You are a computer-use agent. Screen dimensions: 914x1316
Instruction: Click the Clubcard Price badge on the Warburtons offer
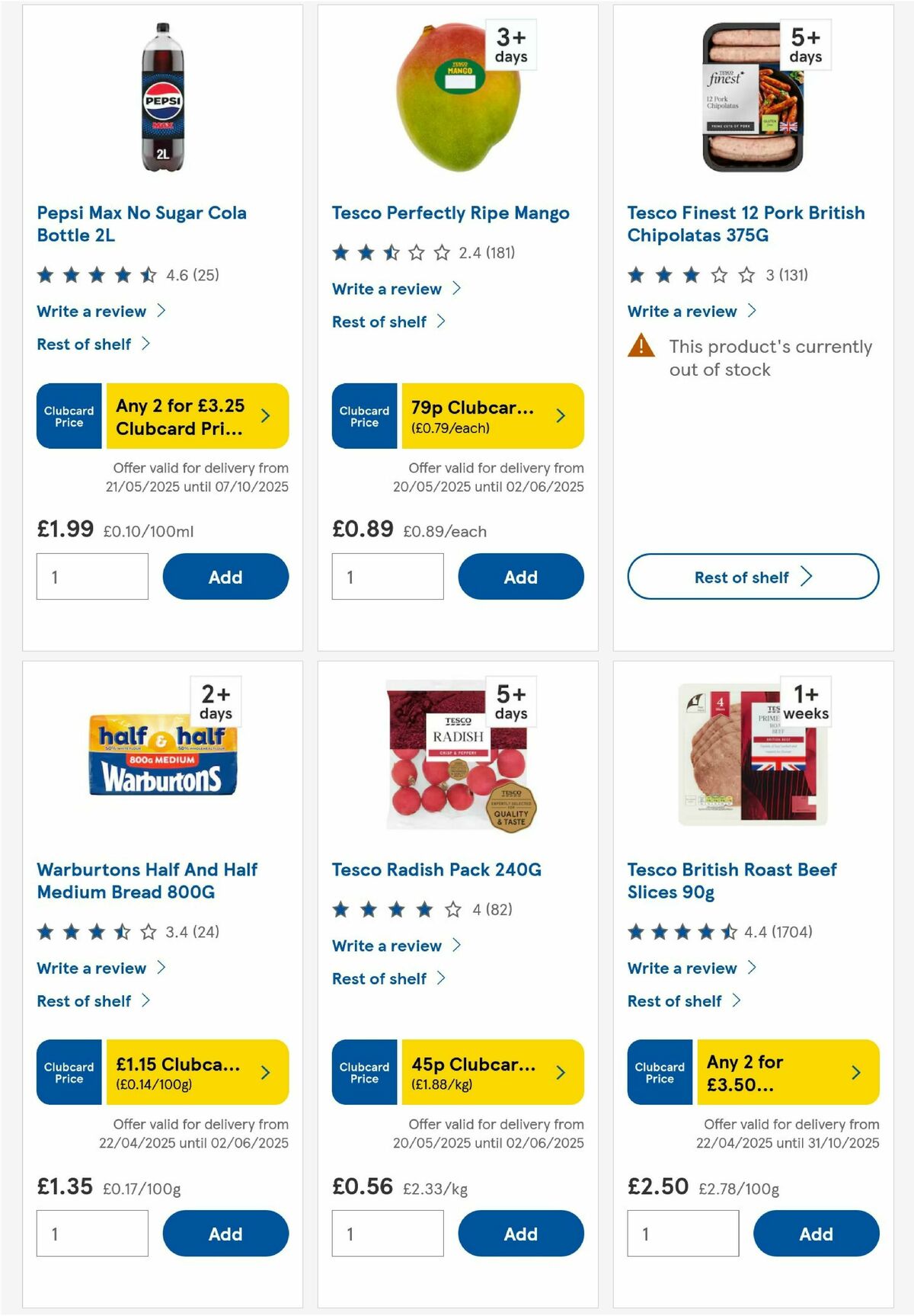[68, 1072]
